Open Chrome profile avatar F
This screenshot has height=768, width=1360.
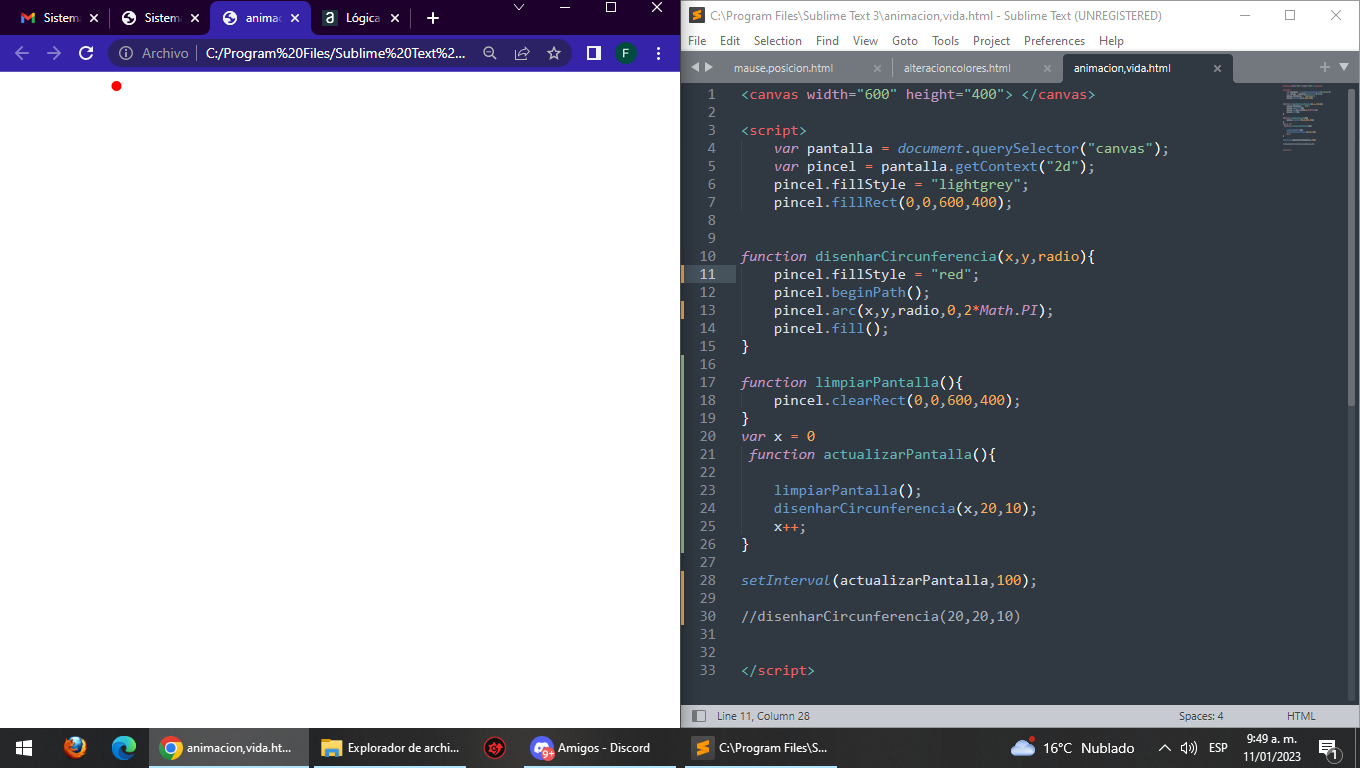(x=626, y=53)
